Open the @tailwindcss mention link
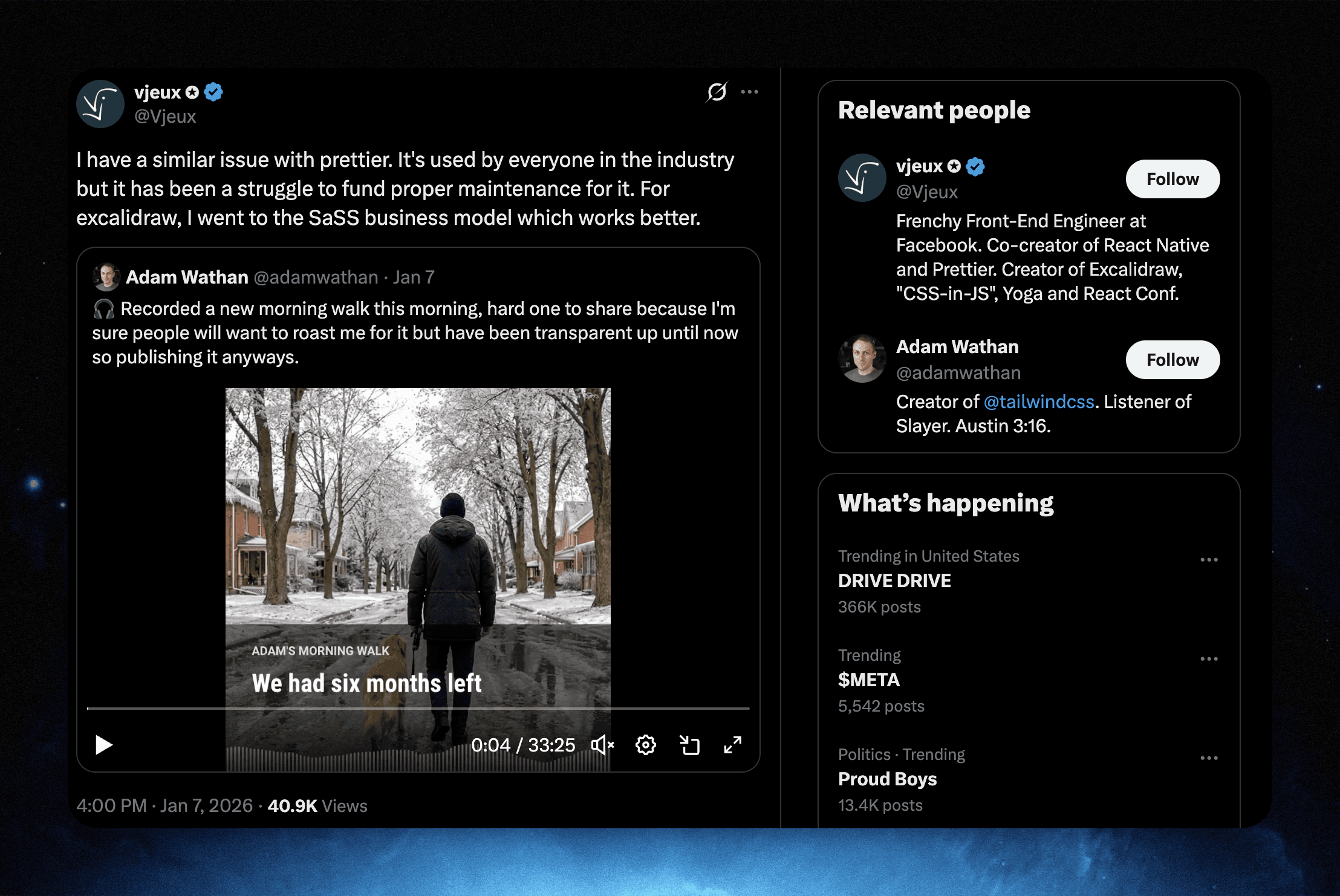Screen dimensions: 1340x896 tap(1038, 401)
